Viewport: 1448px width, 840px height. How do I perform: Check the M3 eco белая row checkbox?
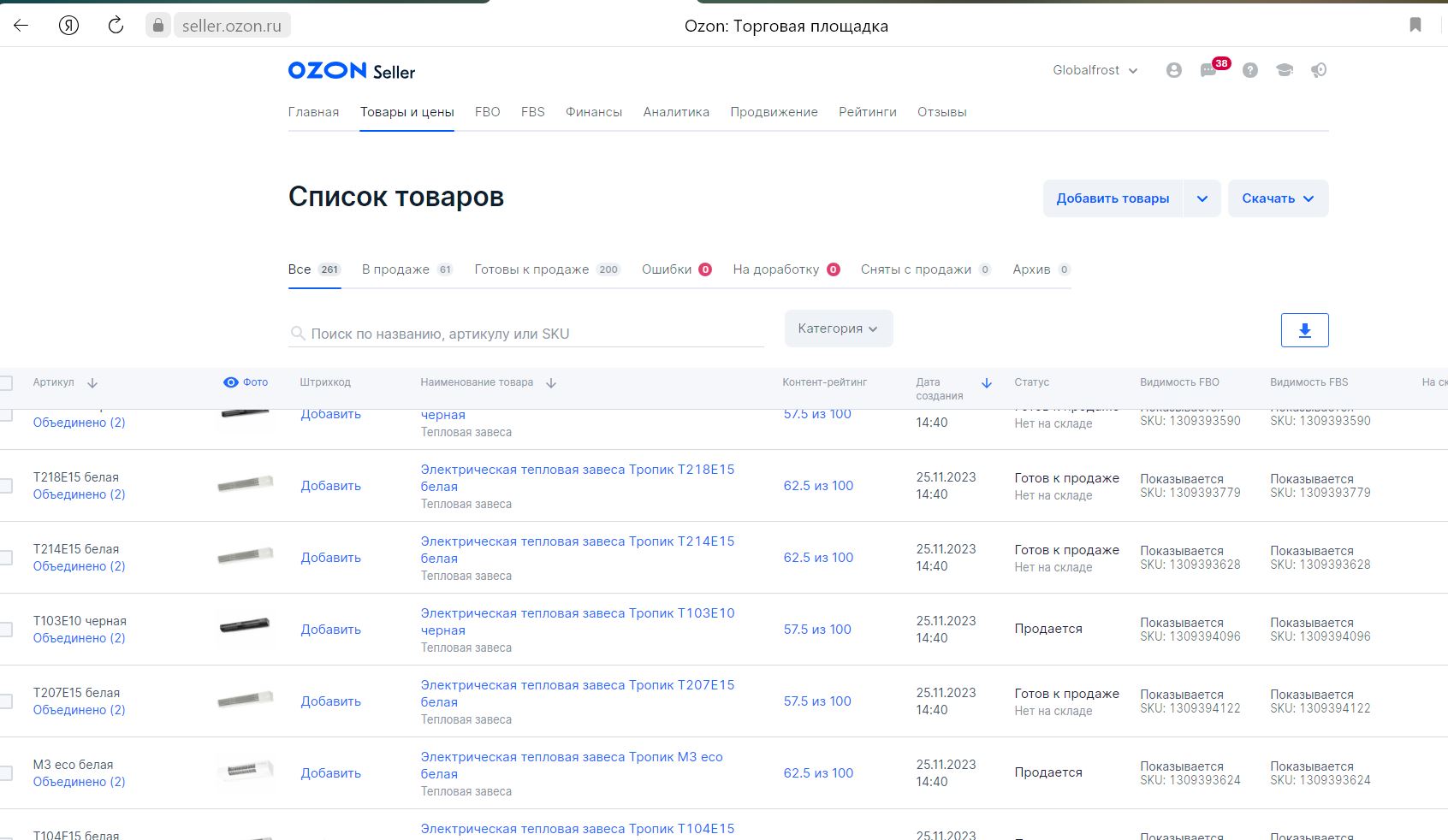pyautogui.click(x=6, y=773)
